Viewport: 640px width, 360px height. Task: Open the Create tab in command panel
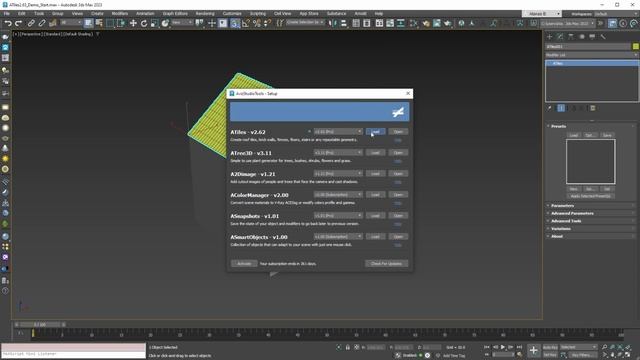pyautogui.click(x=549, y=37)
